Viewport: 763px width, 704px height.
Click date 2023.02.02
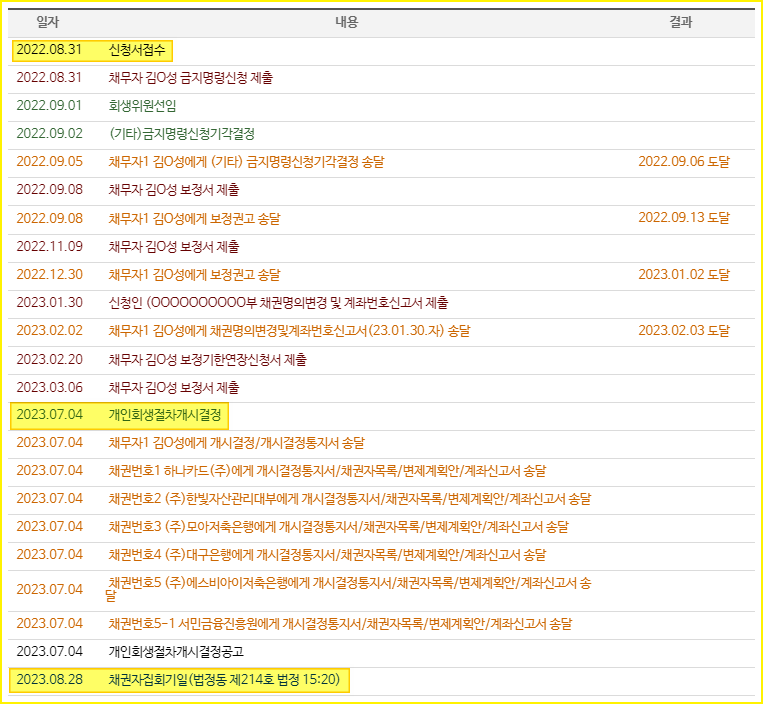(x=49, y=331)
